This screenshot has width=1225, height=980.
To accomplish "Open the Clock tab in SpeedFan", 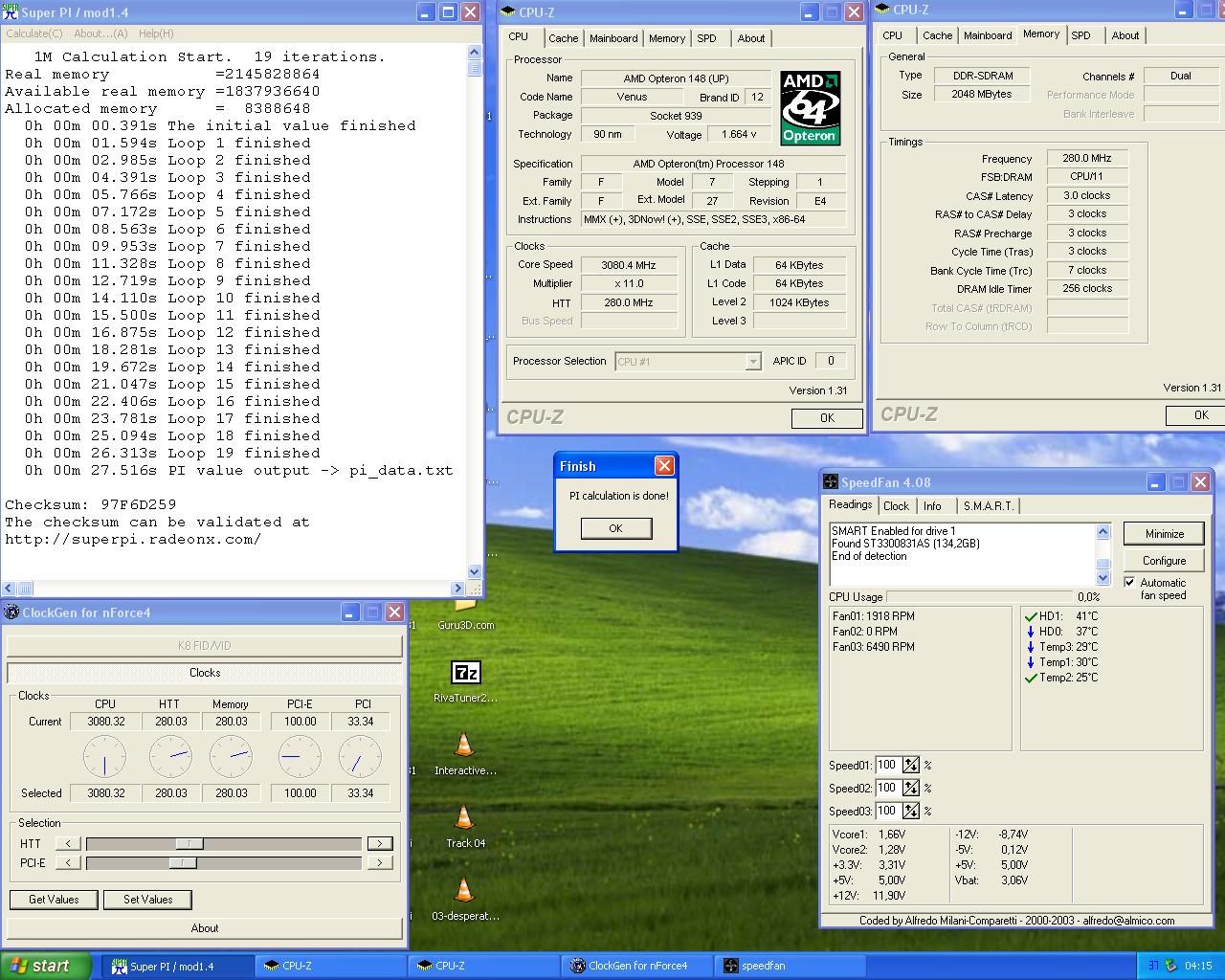I will click(897, 506).
